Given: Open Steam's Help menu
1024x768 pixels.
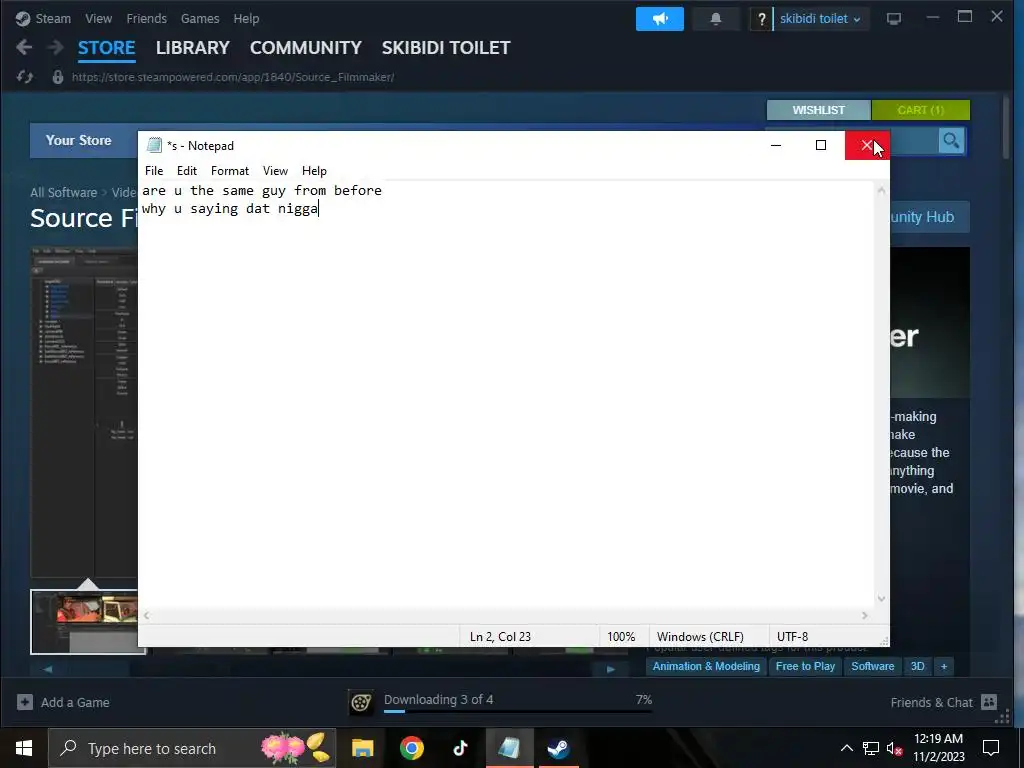Looking at the screenshot, I should coord(246,18).
